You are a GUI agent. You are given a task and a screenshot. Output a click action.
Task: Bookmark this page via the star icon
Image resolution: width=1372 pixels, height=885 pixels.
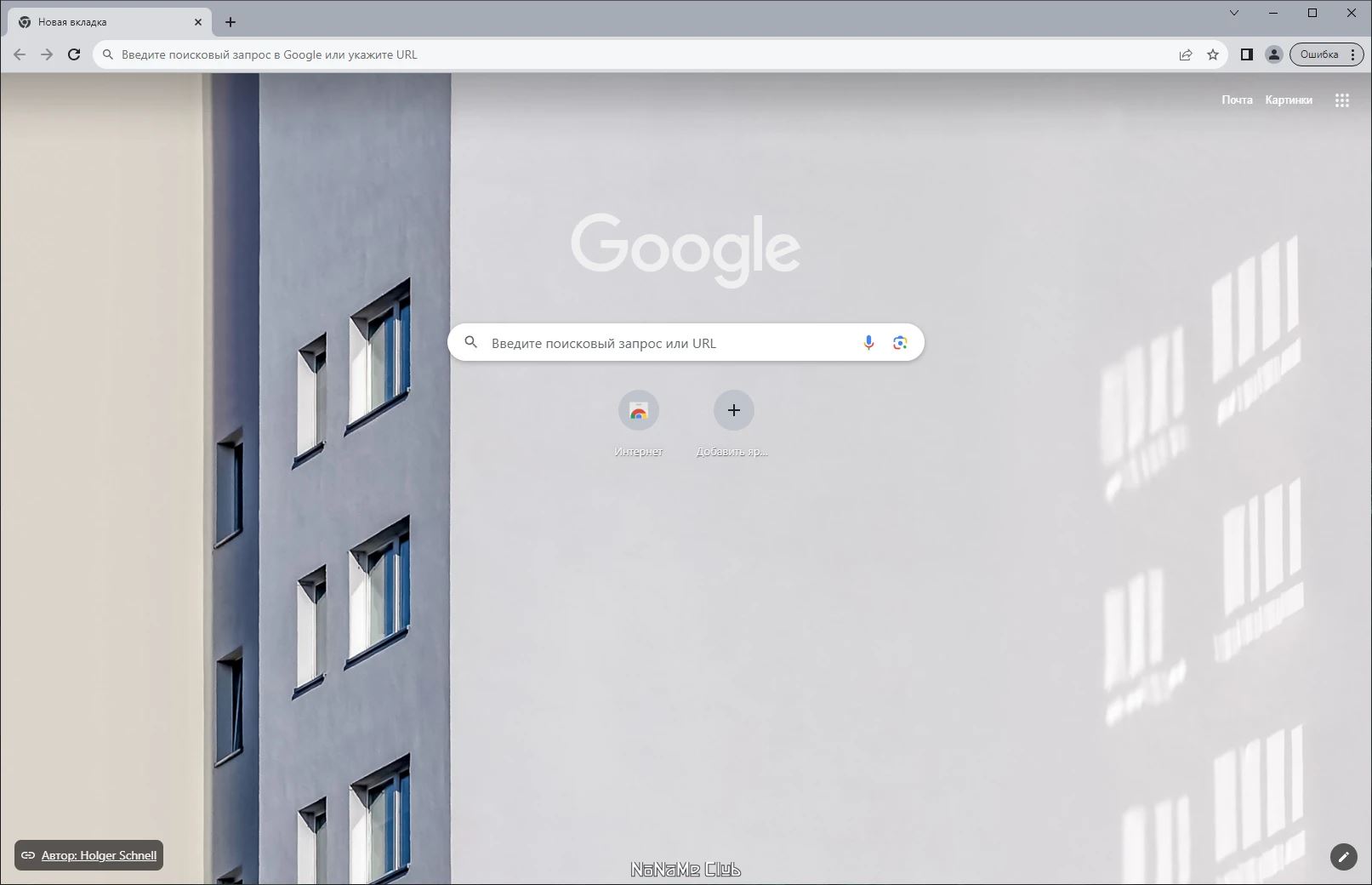[1212, 54]
